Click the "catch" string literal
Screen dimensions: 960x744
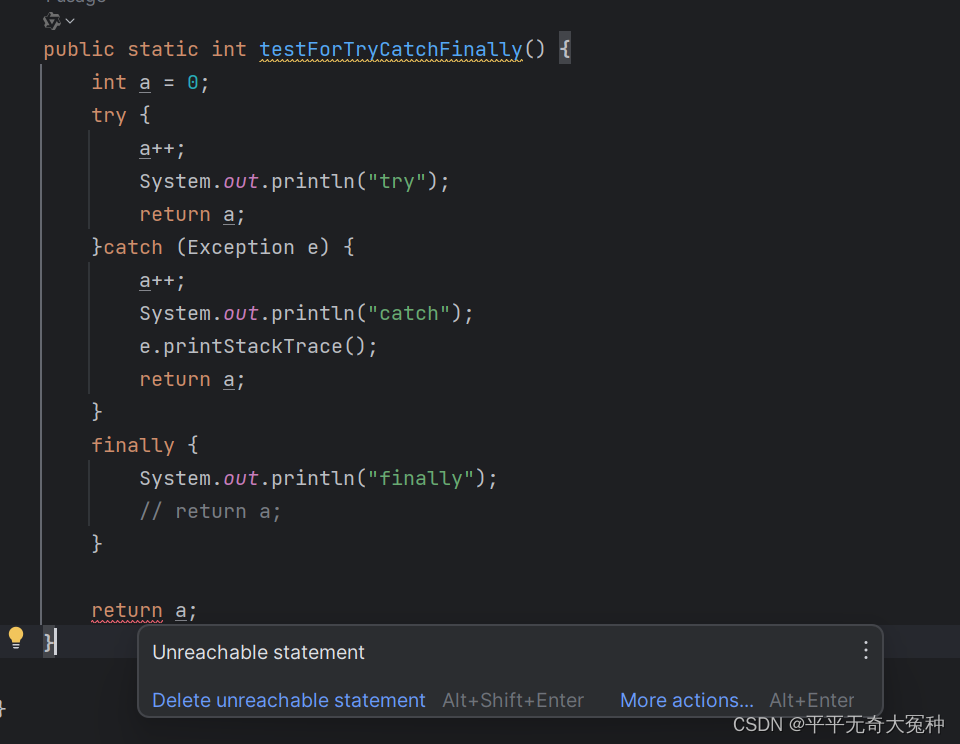point(408,312)
